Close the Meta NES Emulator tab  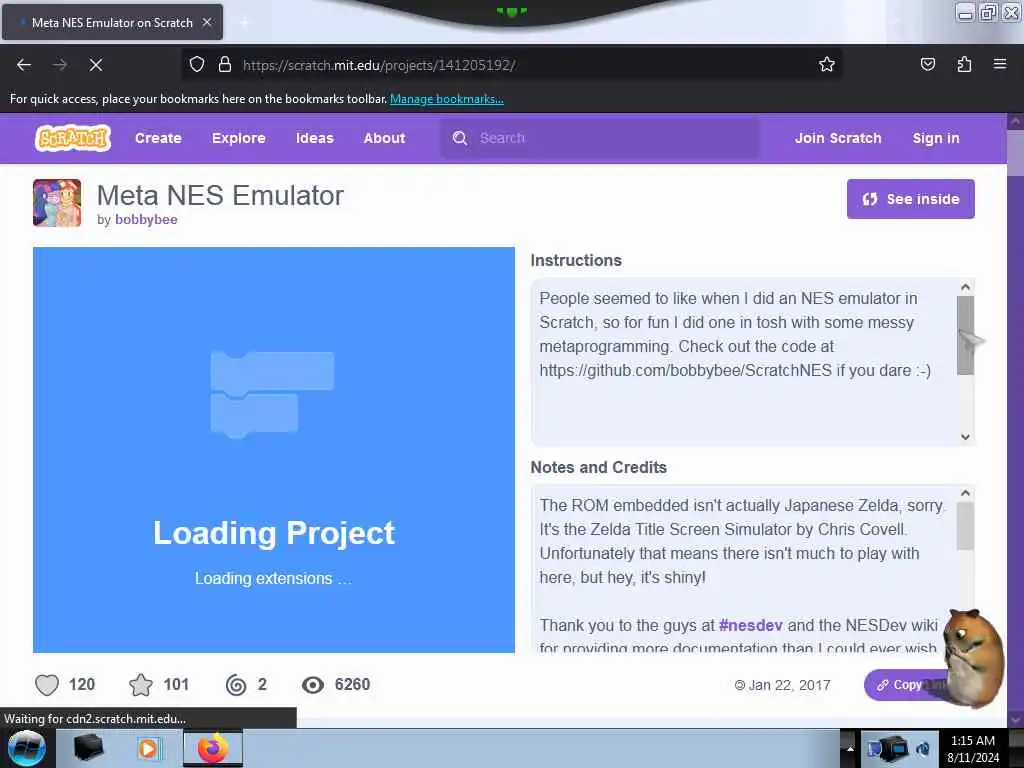point(207,22)
